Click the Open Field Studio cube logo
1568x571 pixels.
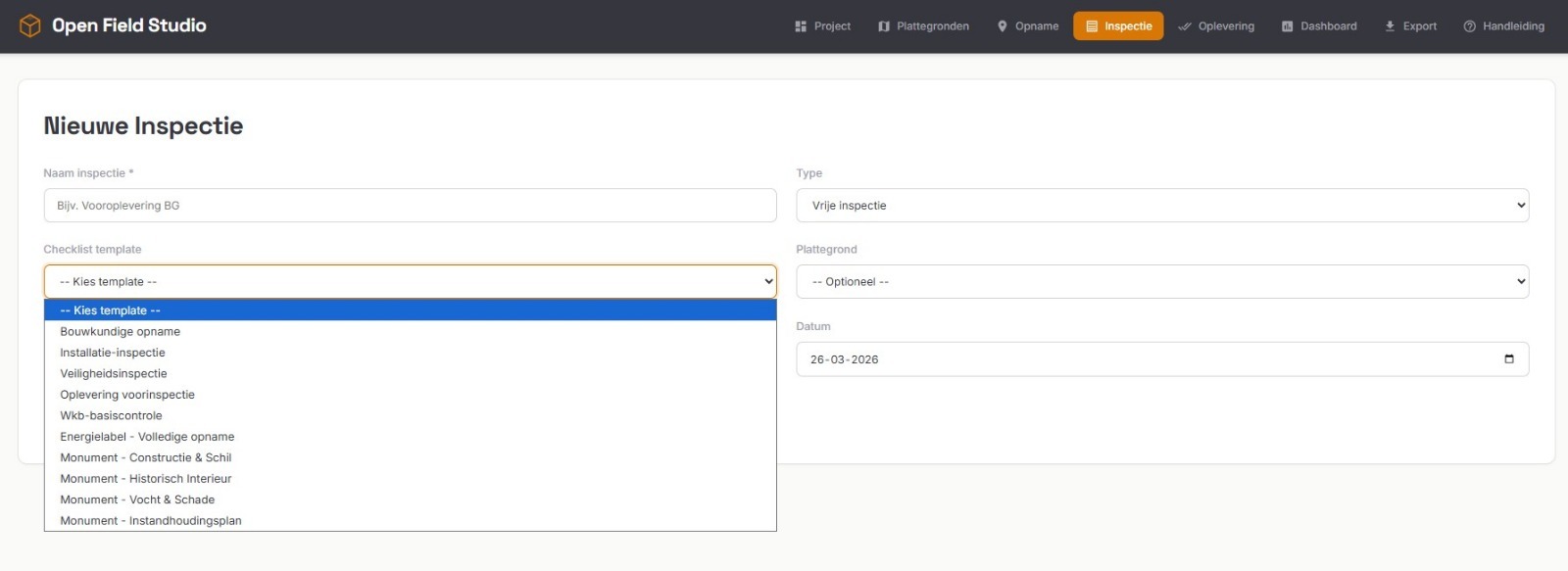coord(30,25)
